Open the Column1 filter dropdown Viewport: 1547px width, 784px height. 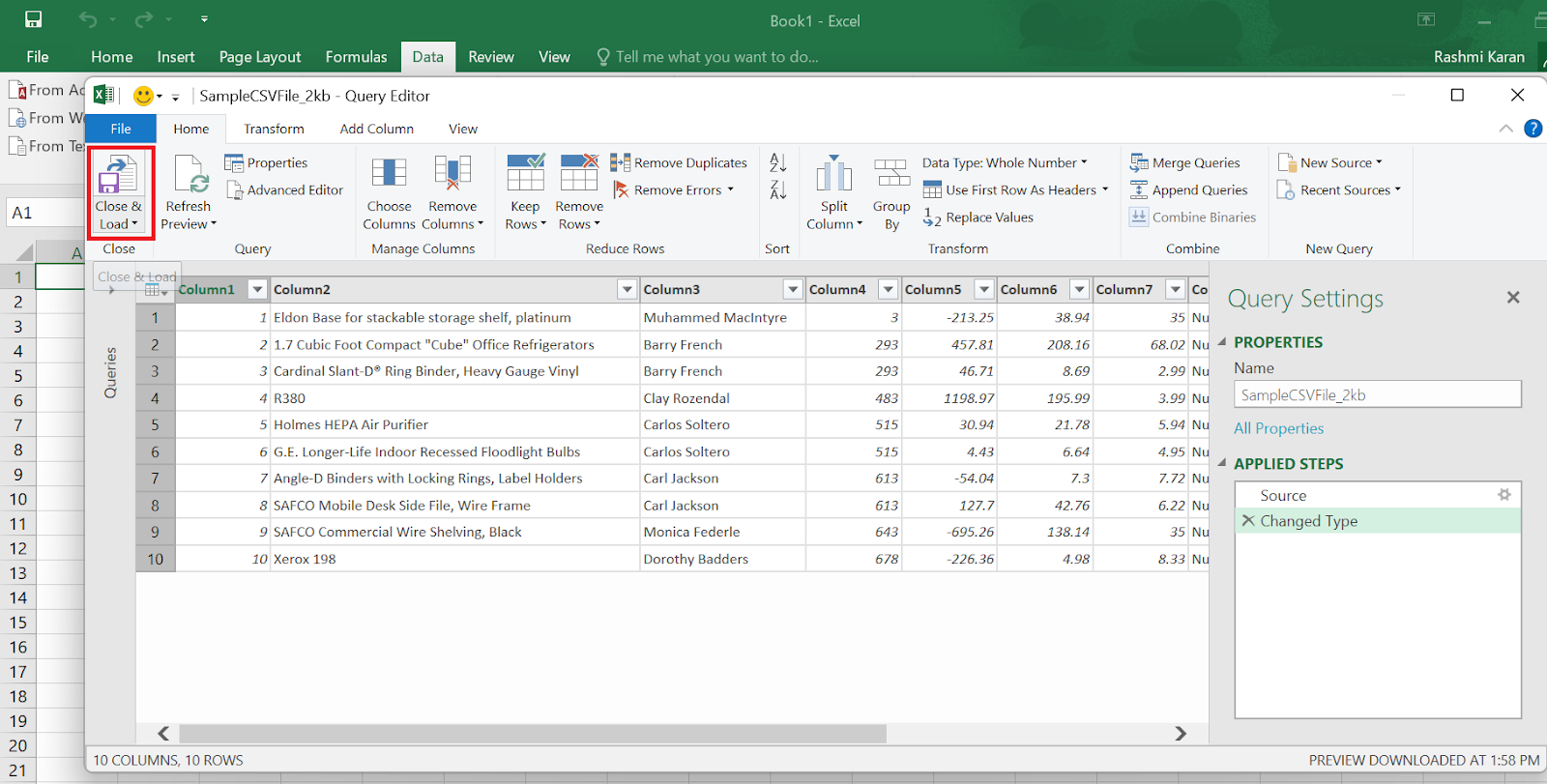tap(257, 289)
